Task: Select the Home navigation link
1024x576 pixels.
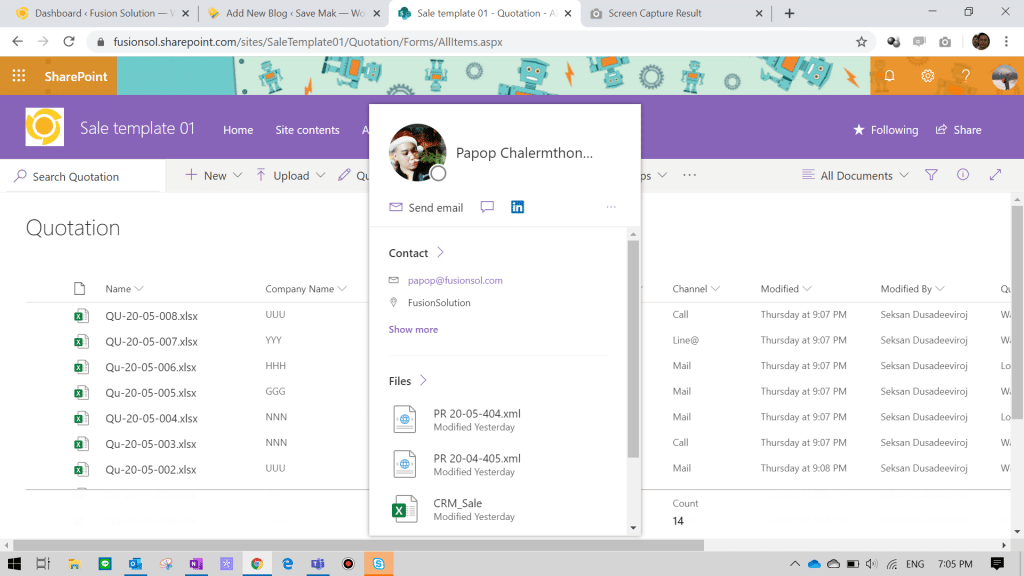Action: pos(238,130)
